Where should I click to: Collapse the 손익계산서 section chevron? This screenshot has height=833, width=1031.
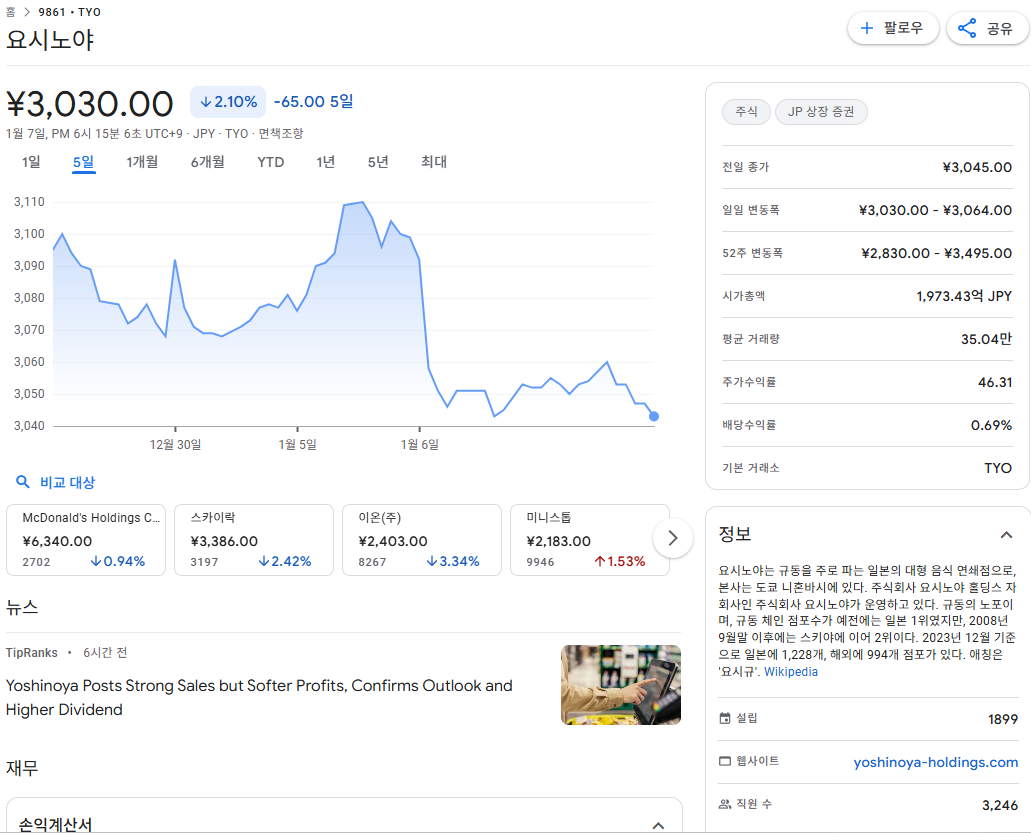658,825
